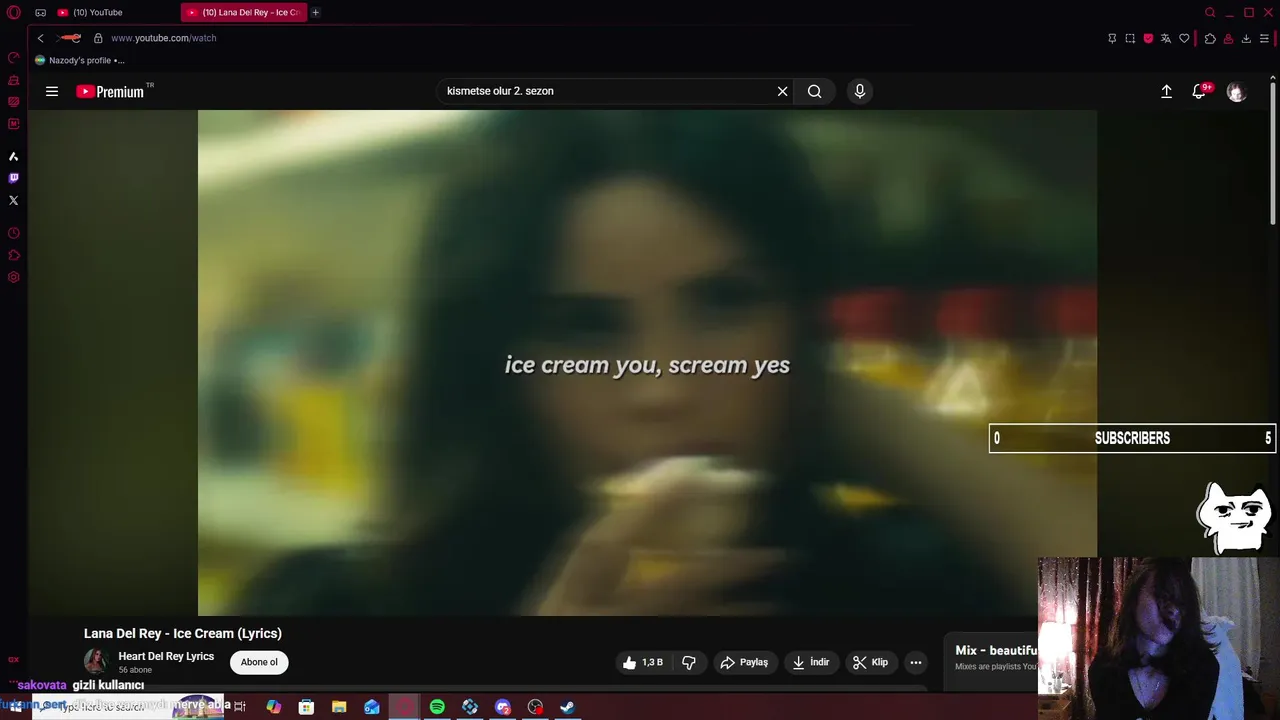Viewport: 1280px width, 720px height.
Task: Open browser downloads icon
Action: 1246,38
